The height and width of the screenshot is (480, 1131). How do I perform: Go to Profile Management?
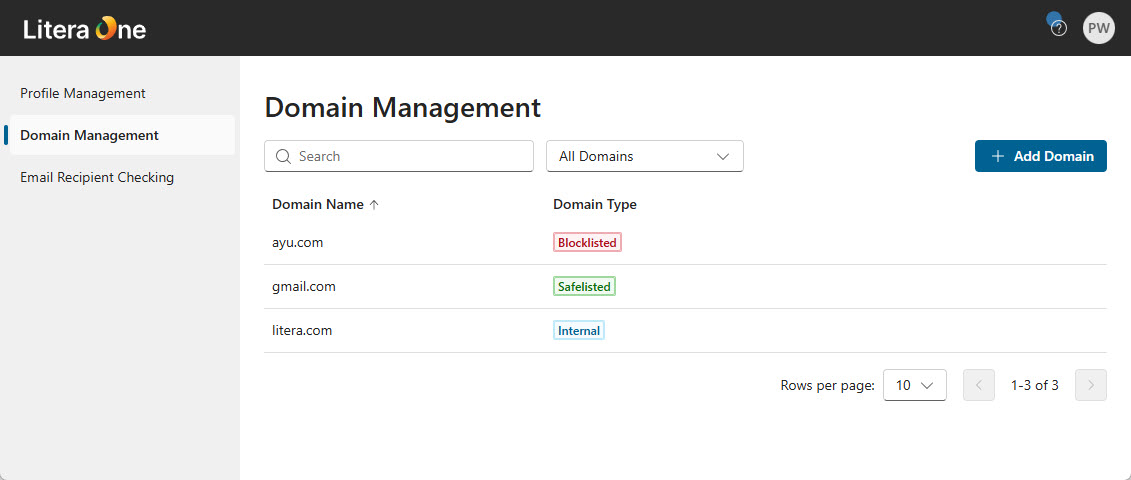[83, 93]
